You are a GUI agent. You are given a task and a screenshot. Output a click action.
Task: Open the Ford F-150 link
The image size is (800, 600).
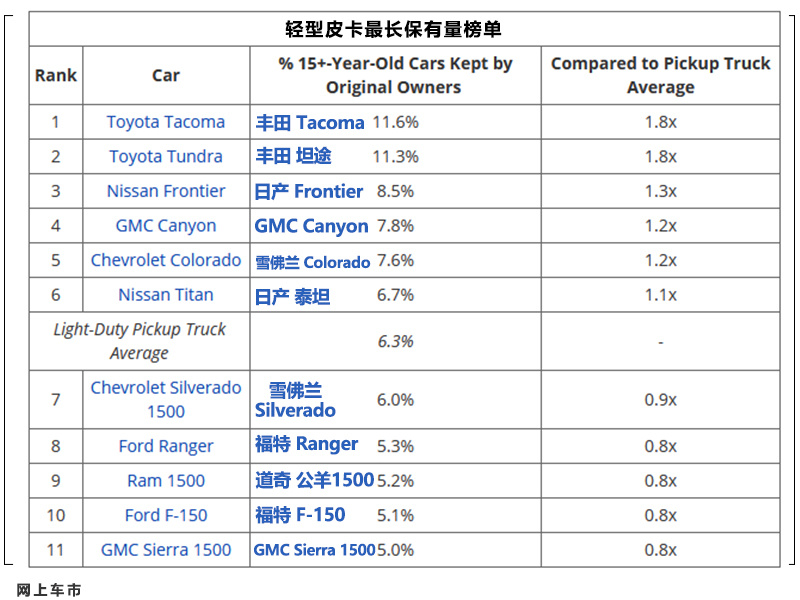coord(166,515)
